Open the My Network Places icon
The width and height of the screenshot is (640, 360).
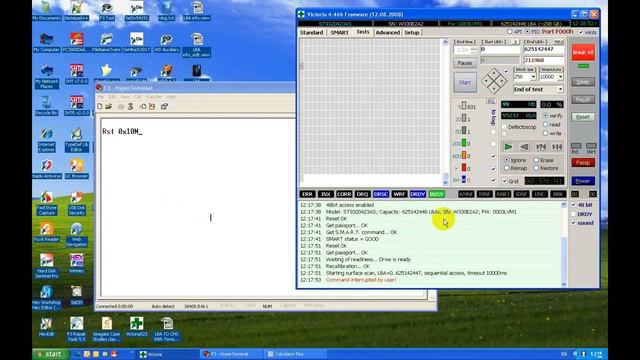point(47,76)
